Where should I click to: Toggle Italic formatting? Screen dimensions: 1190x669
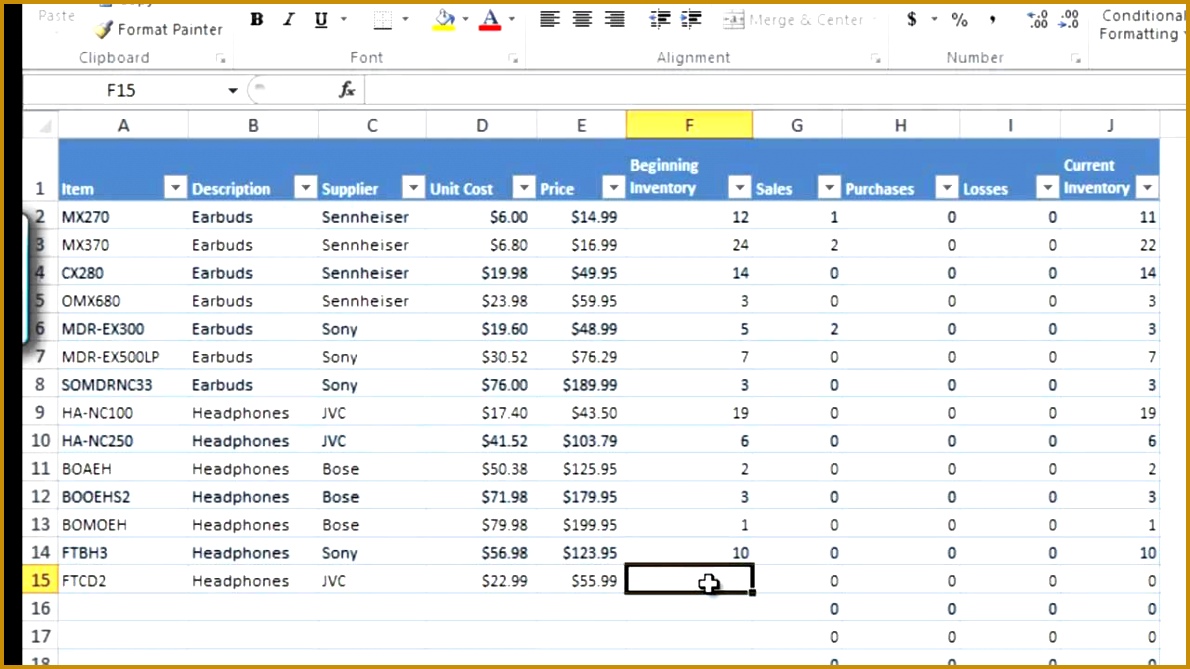pyautogui.click(x=288, y=20)
